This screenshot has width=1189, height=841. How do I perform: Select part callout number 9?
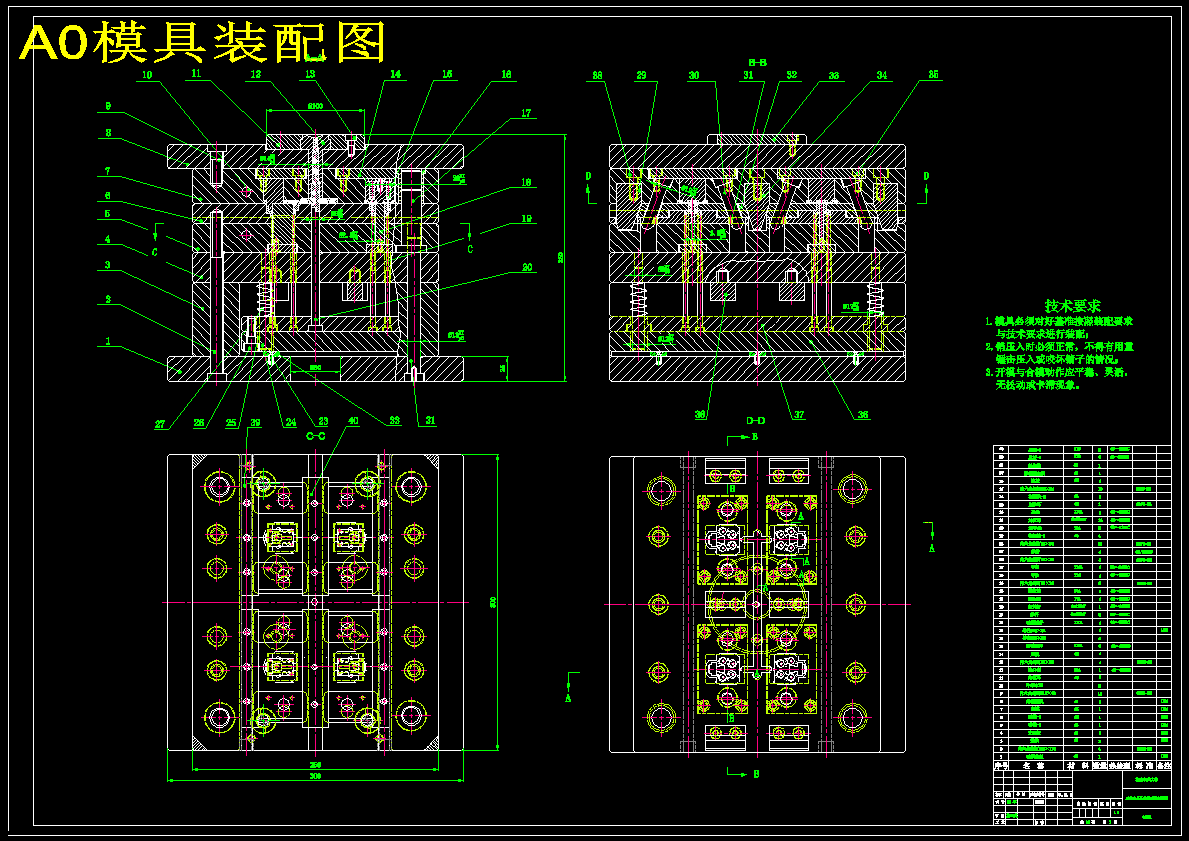click(108, 106)
